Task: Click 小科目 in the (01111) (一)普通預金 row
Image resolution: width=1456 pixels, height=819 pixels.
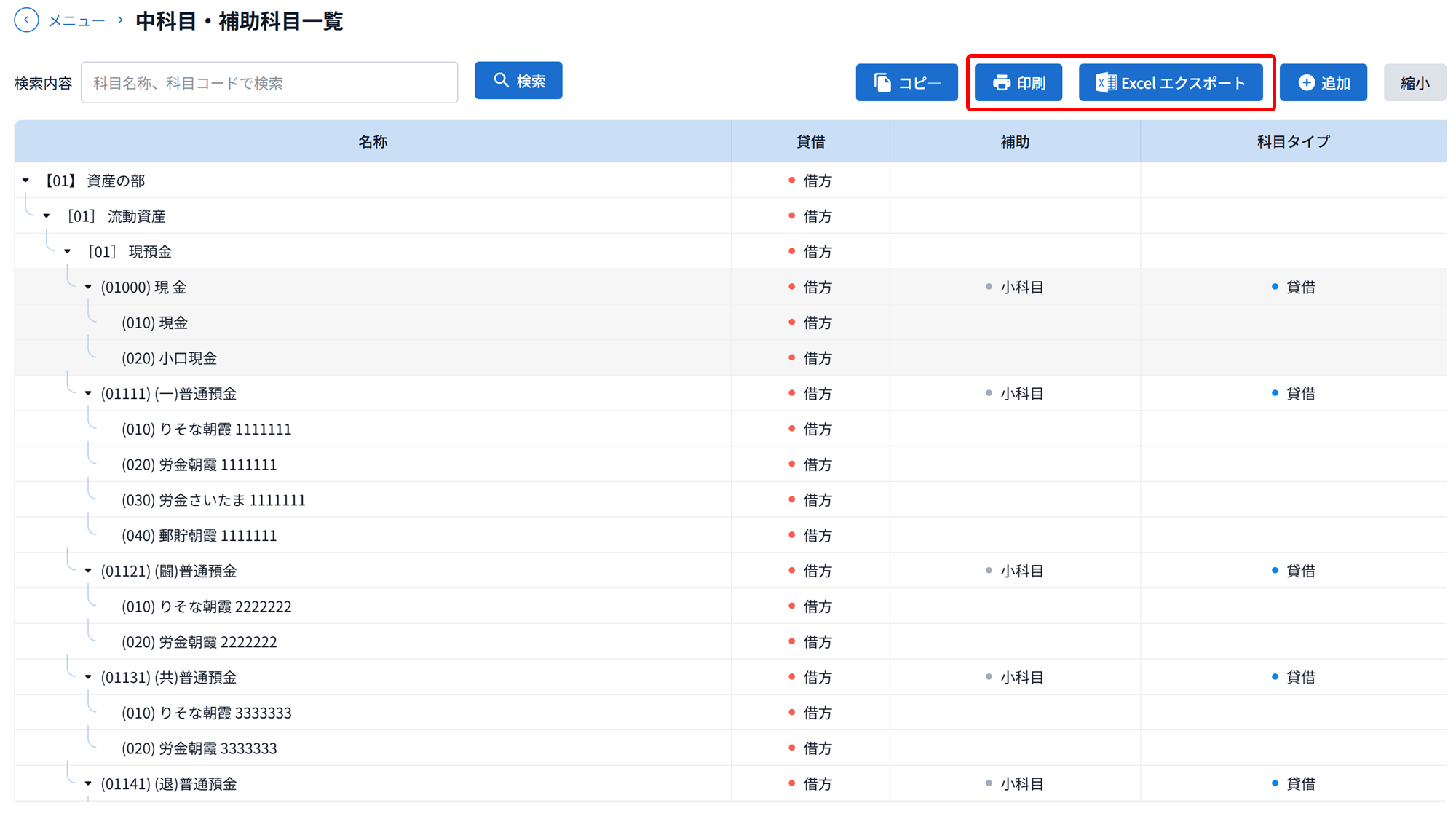Action: [1021, 394]
